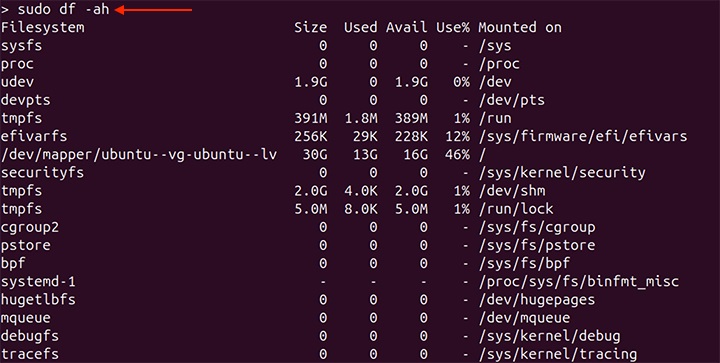Click the '46%' usage value
Screen dimensions: 720x363
pyautogui.click(x=457, y=155)
